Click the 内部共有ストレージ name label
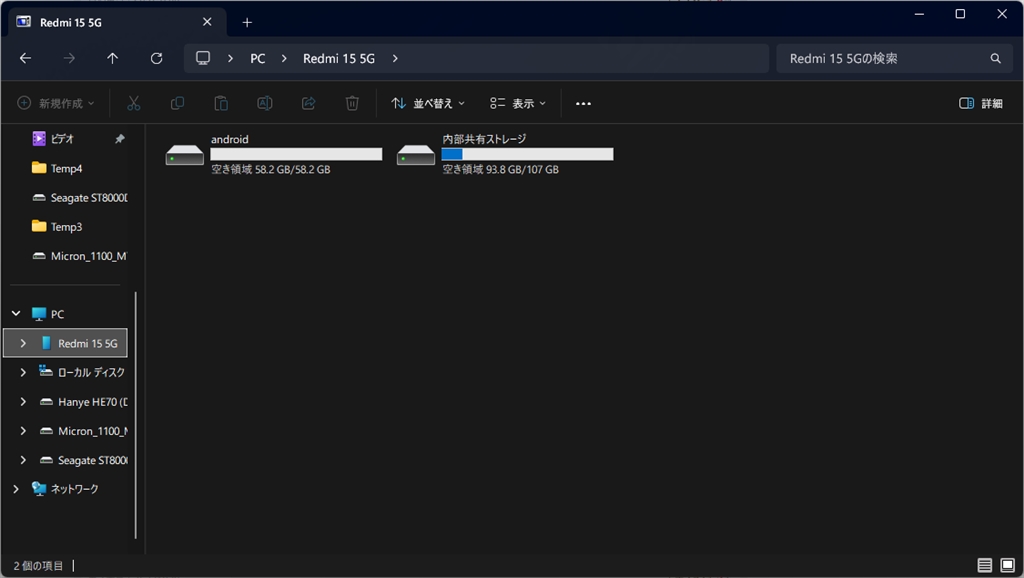Screen dimensions: 1024x578 click(x=484, y=138)
